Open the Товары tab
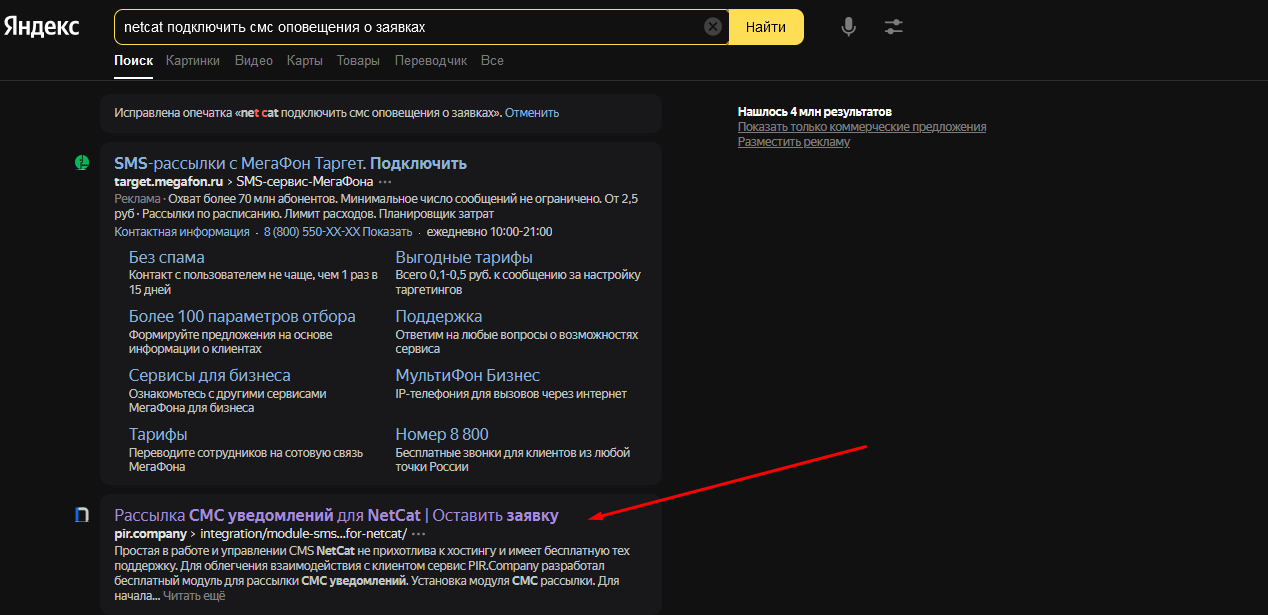1268x615 pixels. tap(358, 61)
